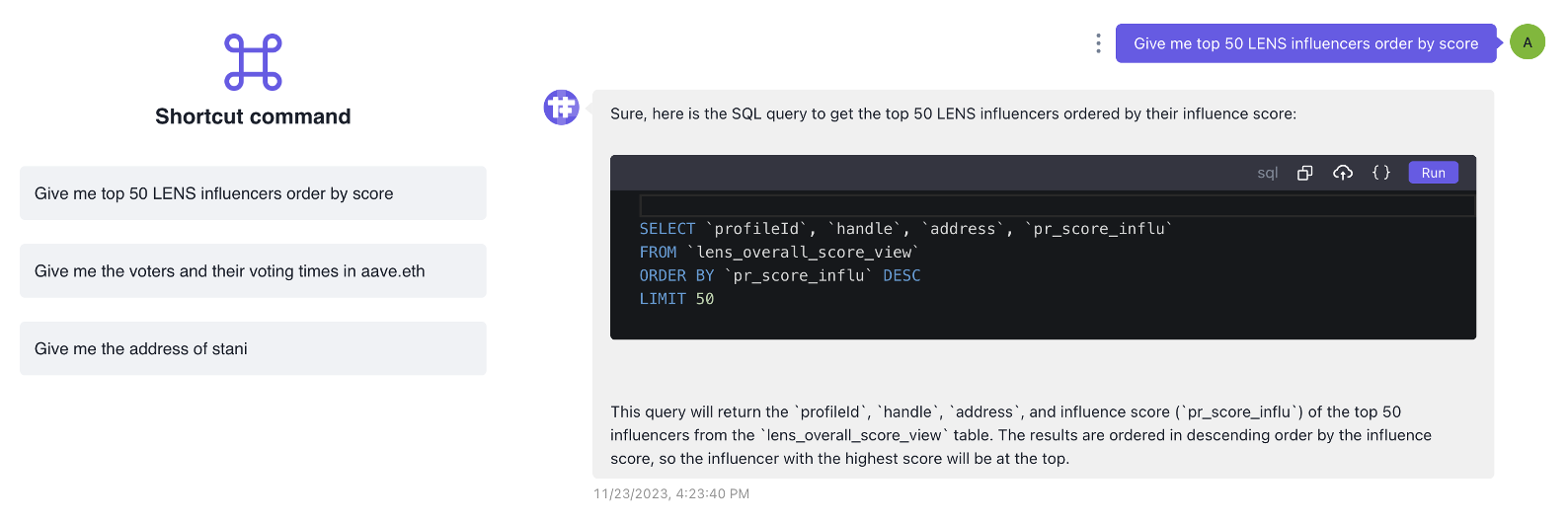1568x521 pixels.
Task: Choose 'Give me the address of stani' shortcut
Action: 253,348
